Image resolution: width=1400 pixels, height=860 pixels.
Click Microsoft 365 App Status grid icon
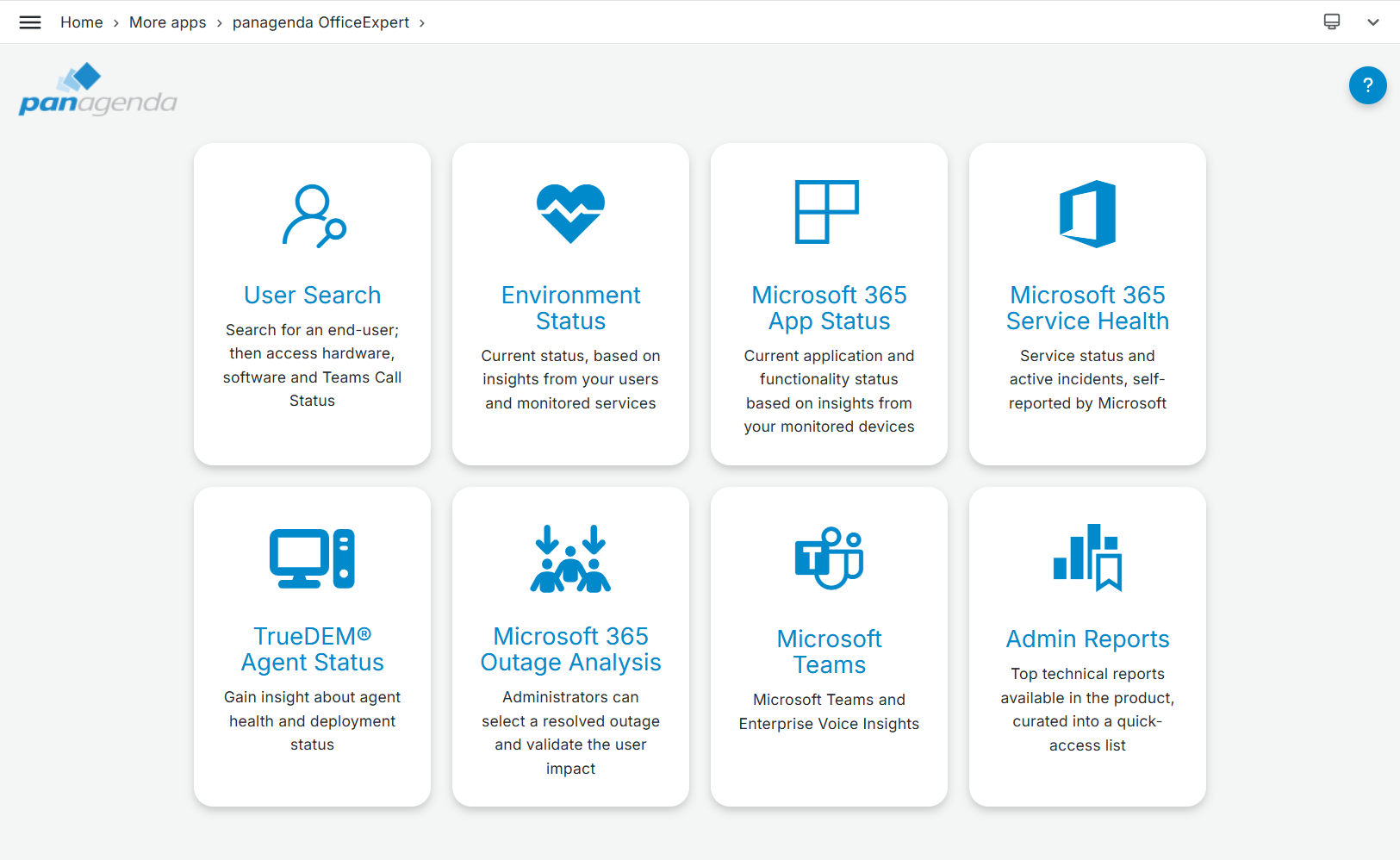pyautogui.click(x=827, y=212)
